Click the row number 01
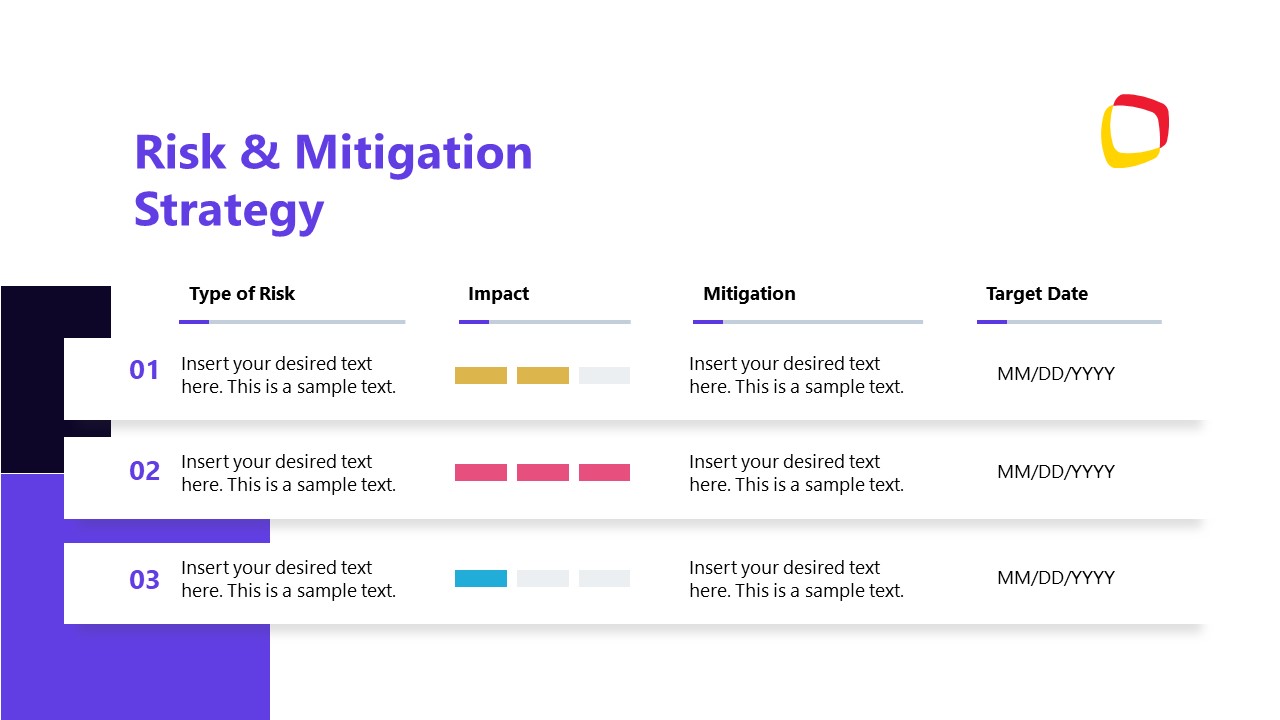1280x720 pixels. point(144,371)
